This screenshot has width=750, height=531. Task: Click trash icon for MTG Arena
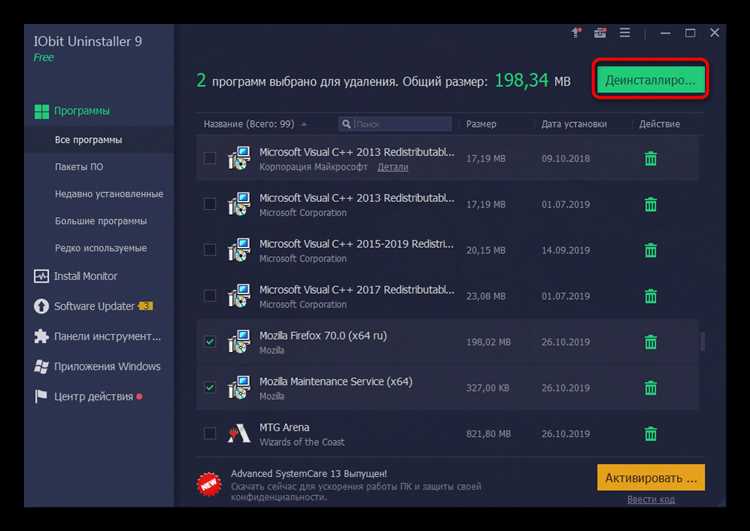pos(651,434)
